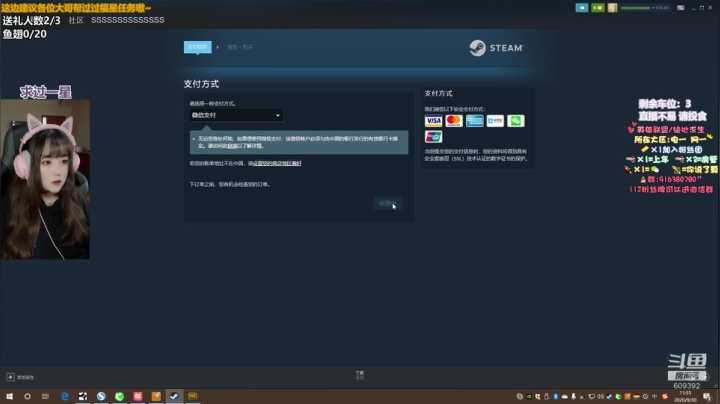Image resolution: width=720 pixels, height=404 pixels.
Task: Open the Windows Action Center notifications
Action: click(707, 397)
